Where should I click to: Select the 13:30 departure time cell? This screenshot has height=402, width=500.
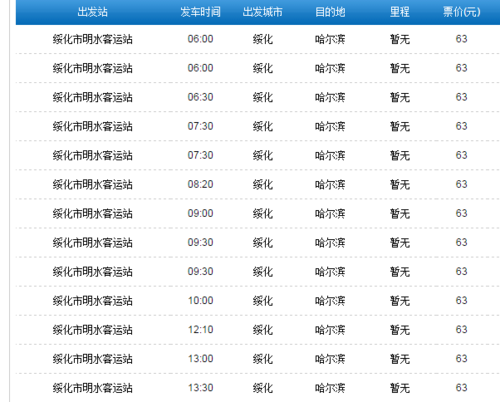(200, 388)
